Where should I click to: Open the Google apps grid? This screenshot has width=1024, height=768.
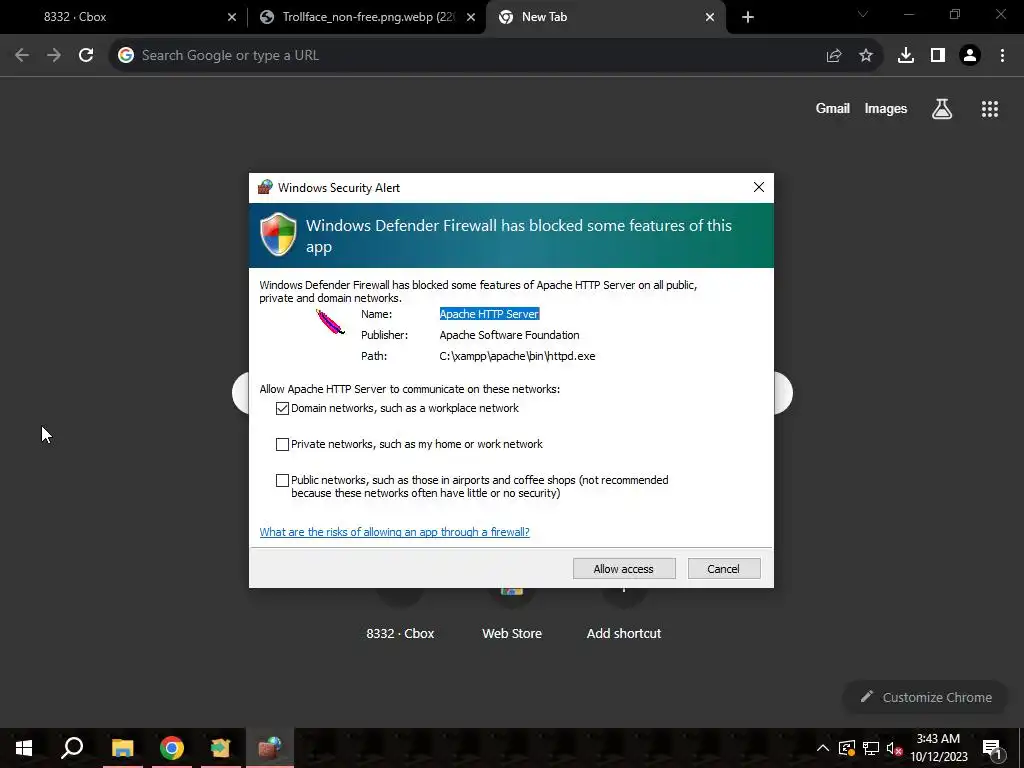tap(990, 109)
